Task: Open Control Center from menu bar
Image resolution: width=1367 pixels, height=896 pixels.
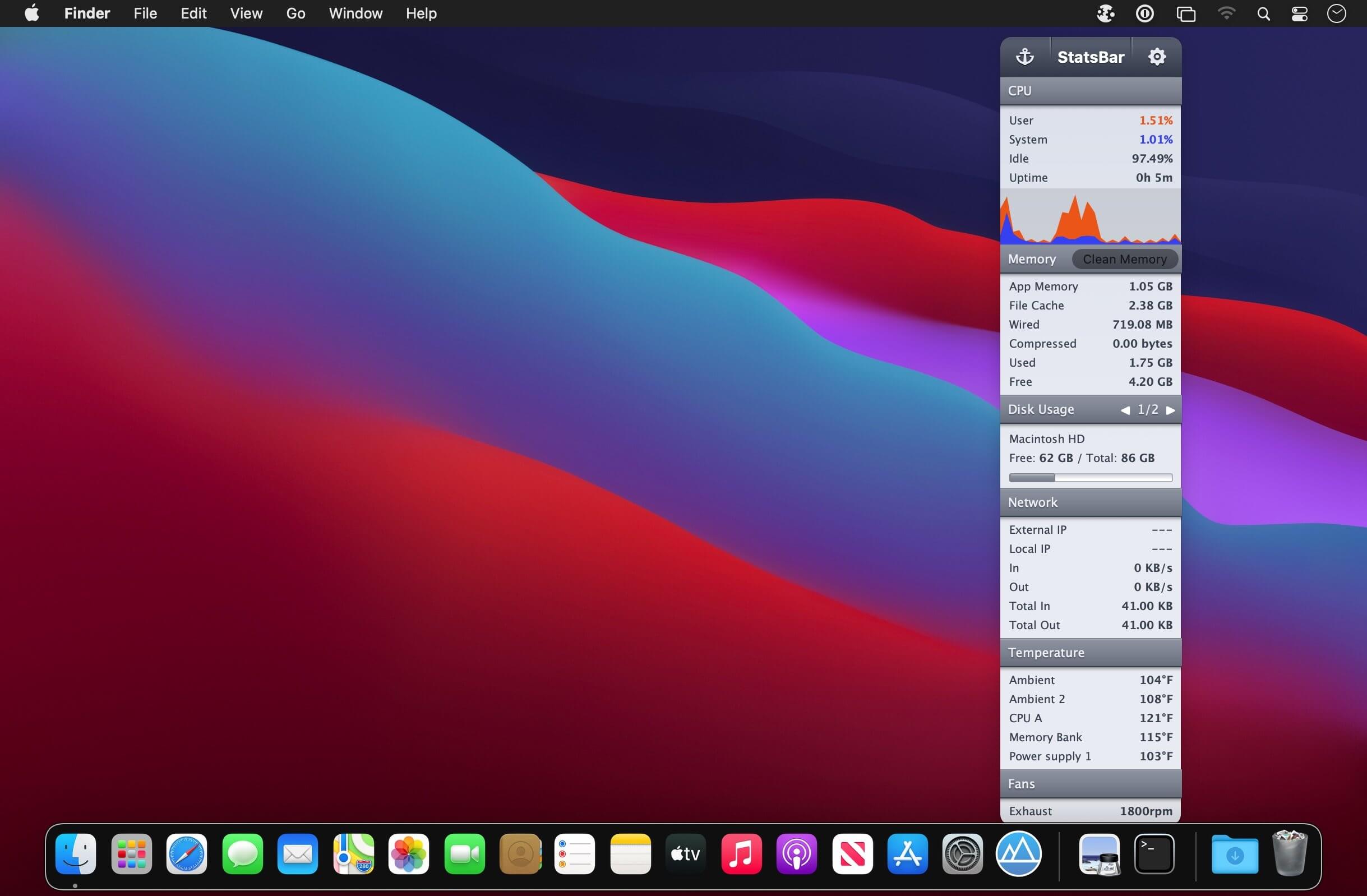Action: pyautogui.click(x=1299, y=13)
